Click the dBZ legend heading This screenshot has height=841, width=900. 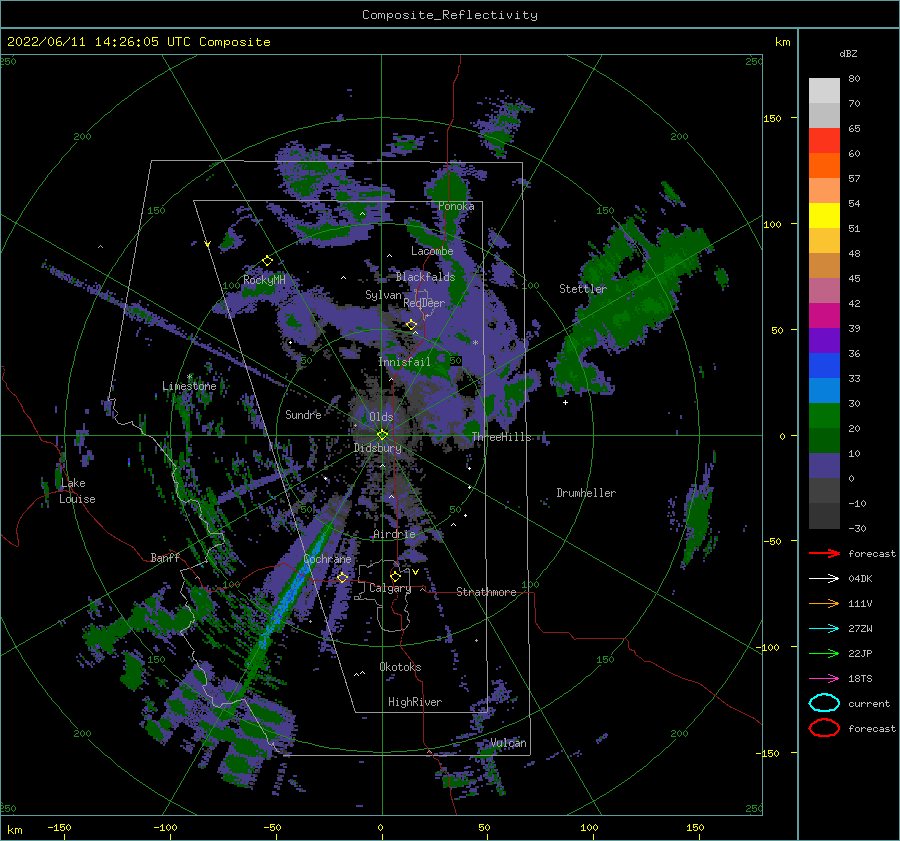tap(848, 53)
